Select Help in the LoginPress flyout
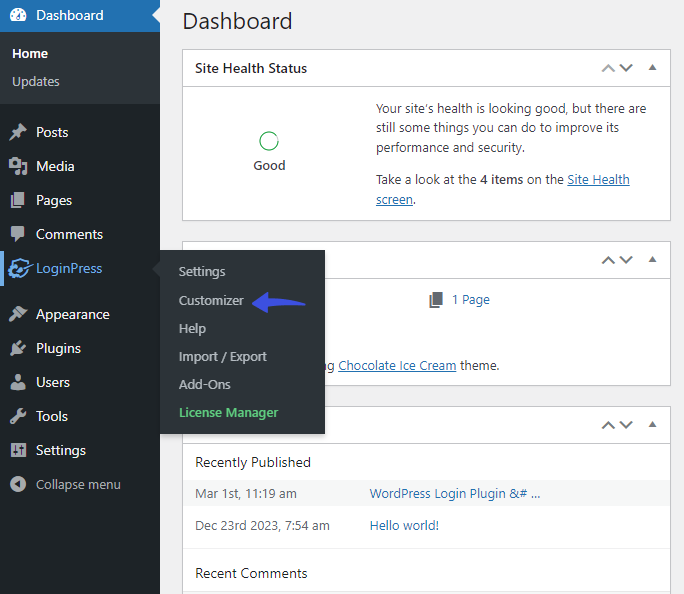 (192, 328)
